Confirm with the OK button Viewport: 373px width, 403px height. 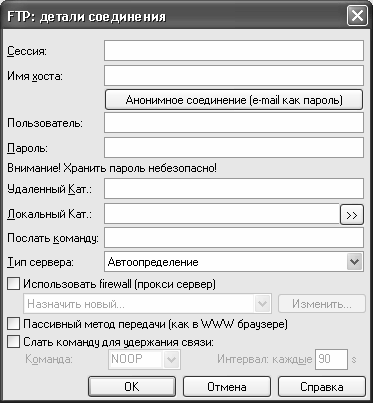[x=132, y=387]
